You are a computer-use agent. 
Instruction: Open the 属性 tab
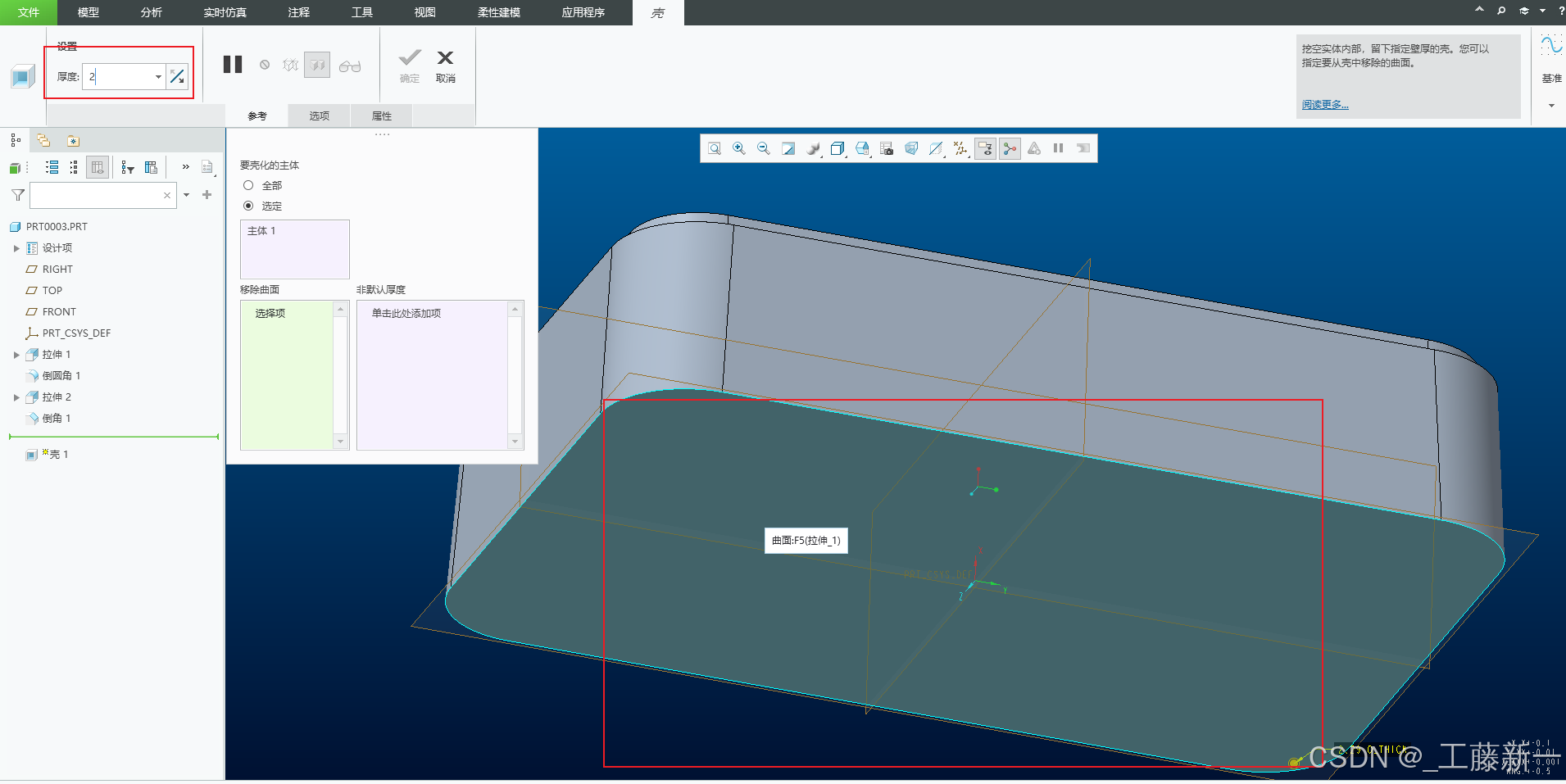tap(381, 116)
